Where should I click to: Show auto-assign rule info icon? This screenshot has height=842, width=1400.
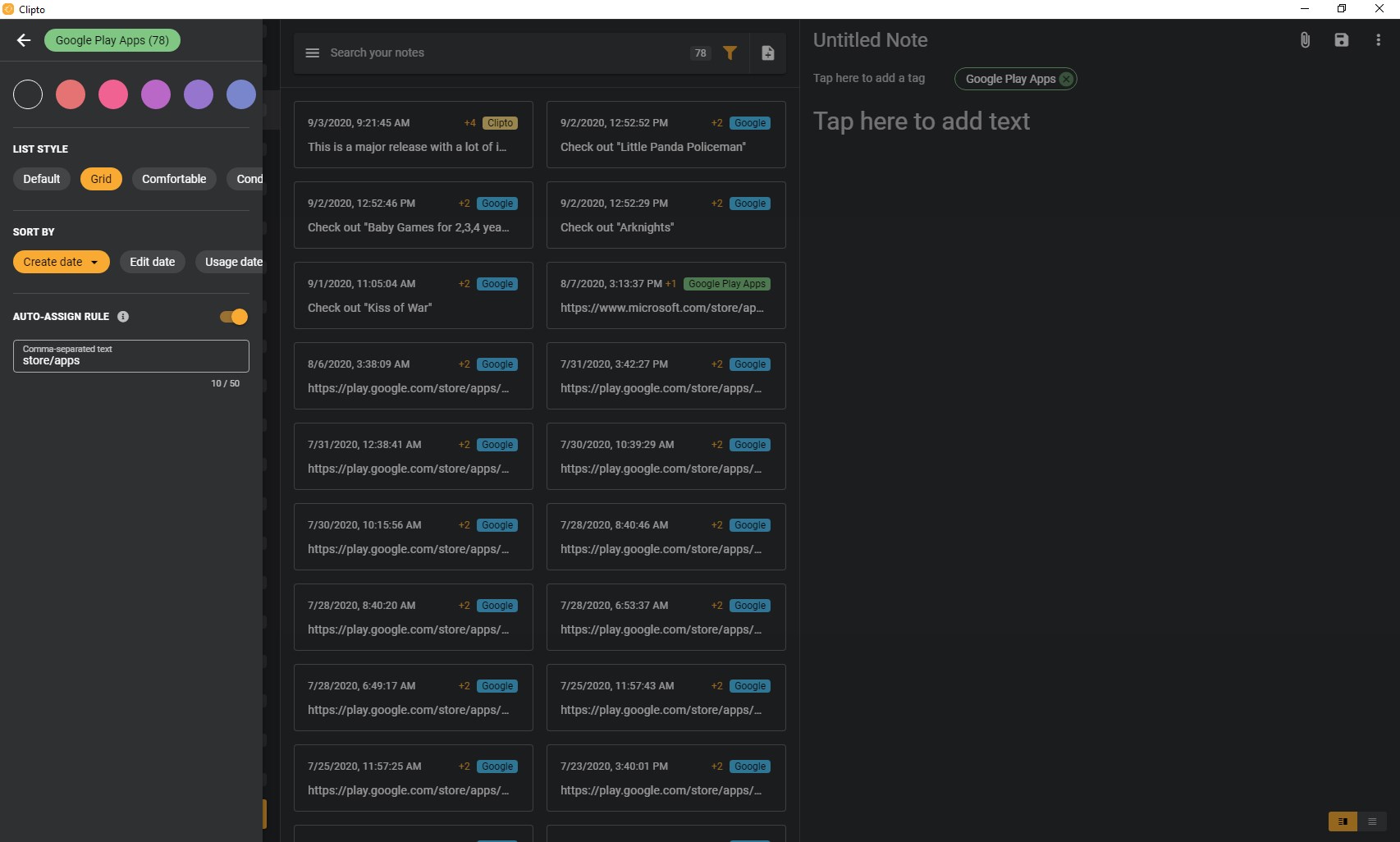(123, 316)
